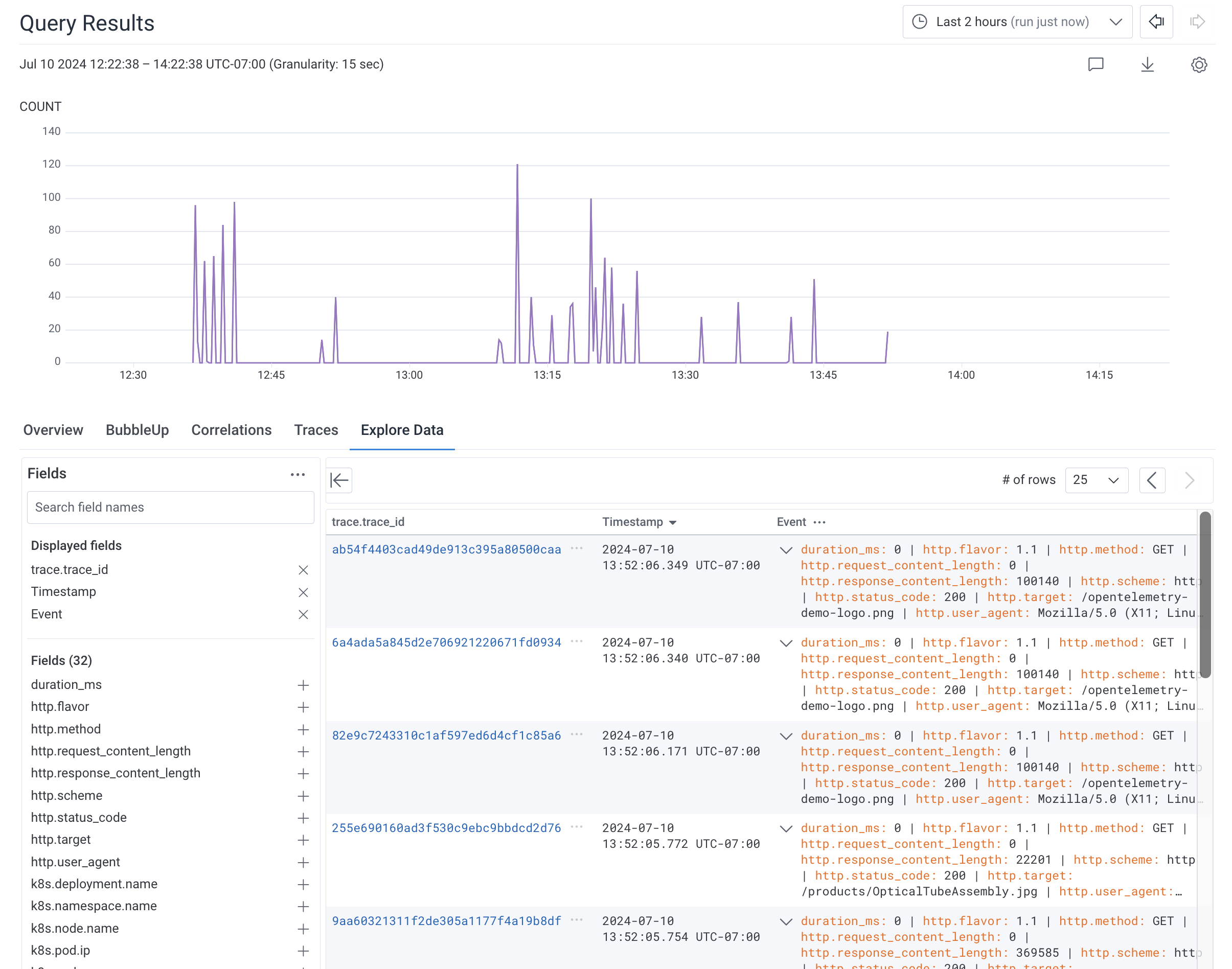Click the previous page arrow icon

click(1152, 480)
